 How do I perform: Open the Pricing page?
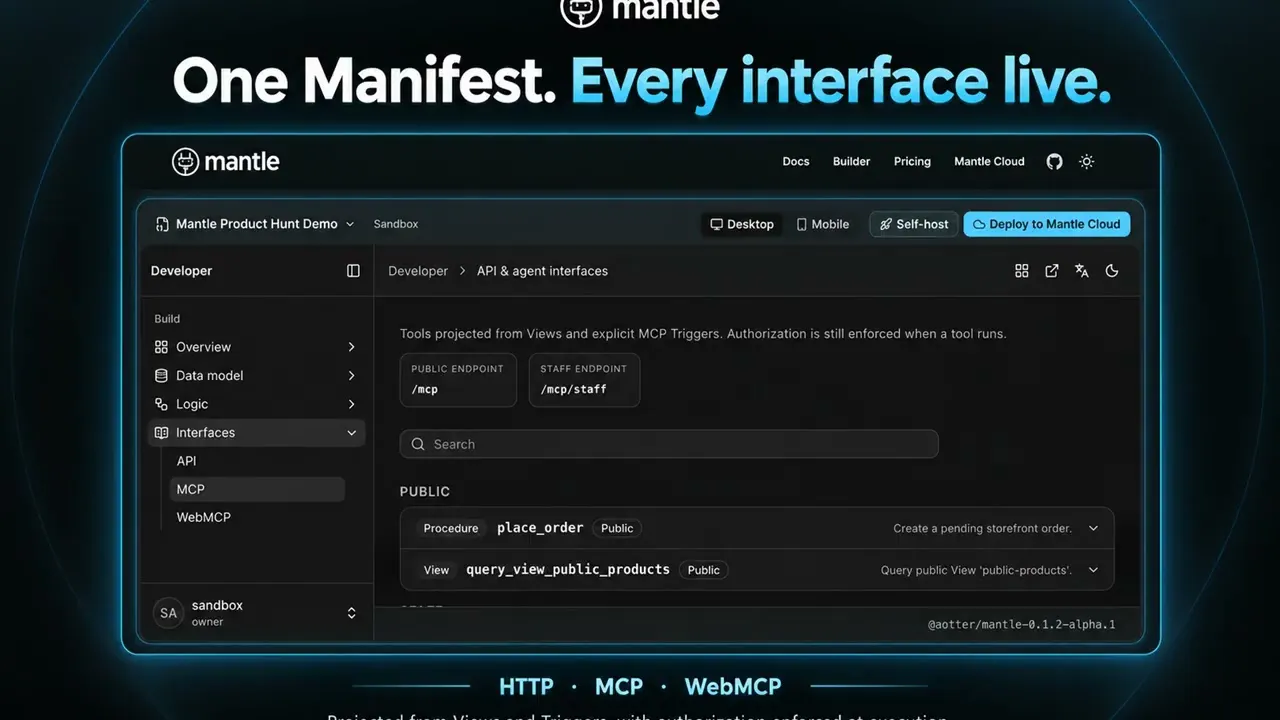tap(912, 161)
